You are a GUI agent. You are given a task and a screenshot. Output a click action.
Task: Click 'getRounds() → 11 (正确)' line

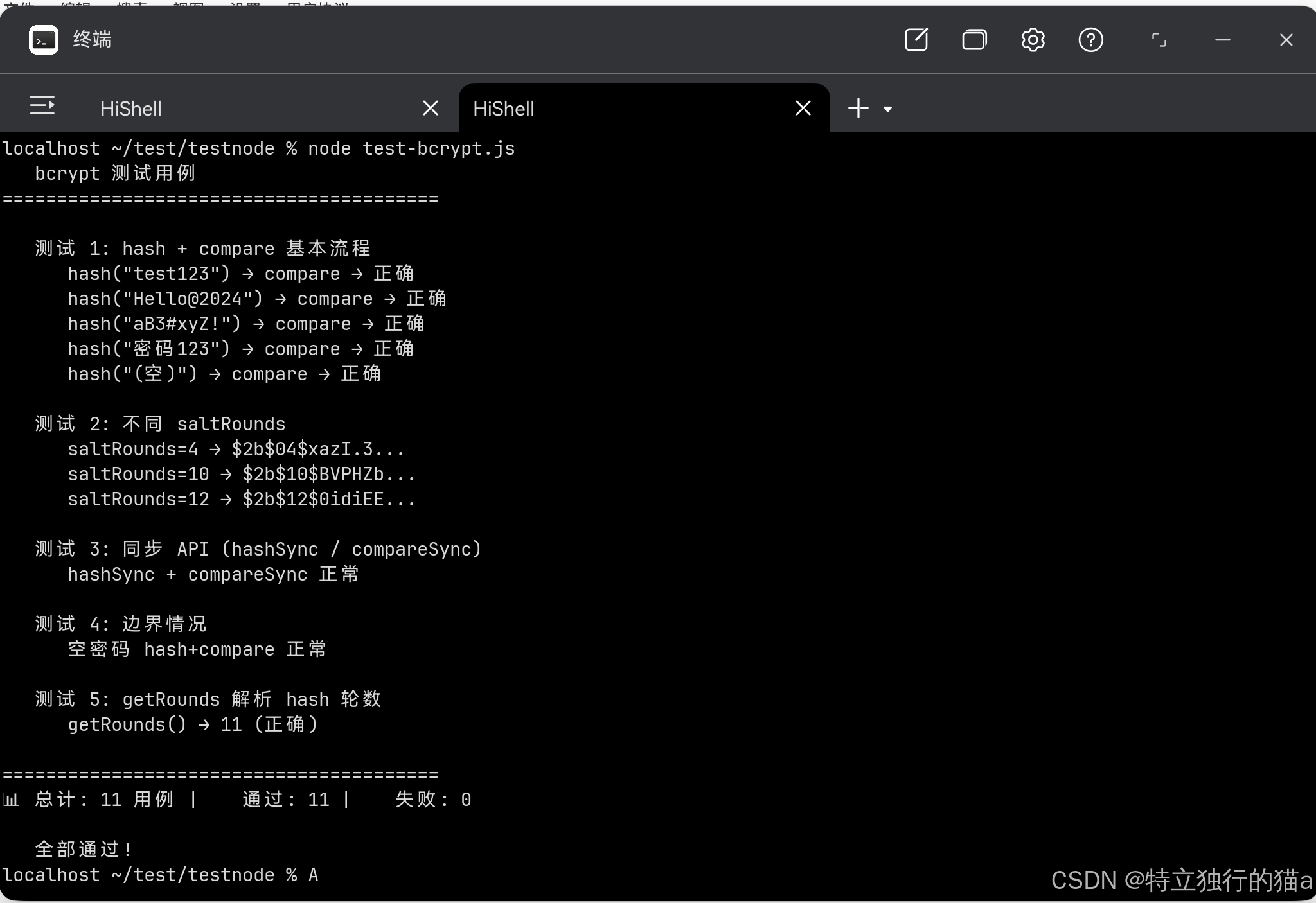(193, 724)
